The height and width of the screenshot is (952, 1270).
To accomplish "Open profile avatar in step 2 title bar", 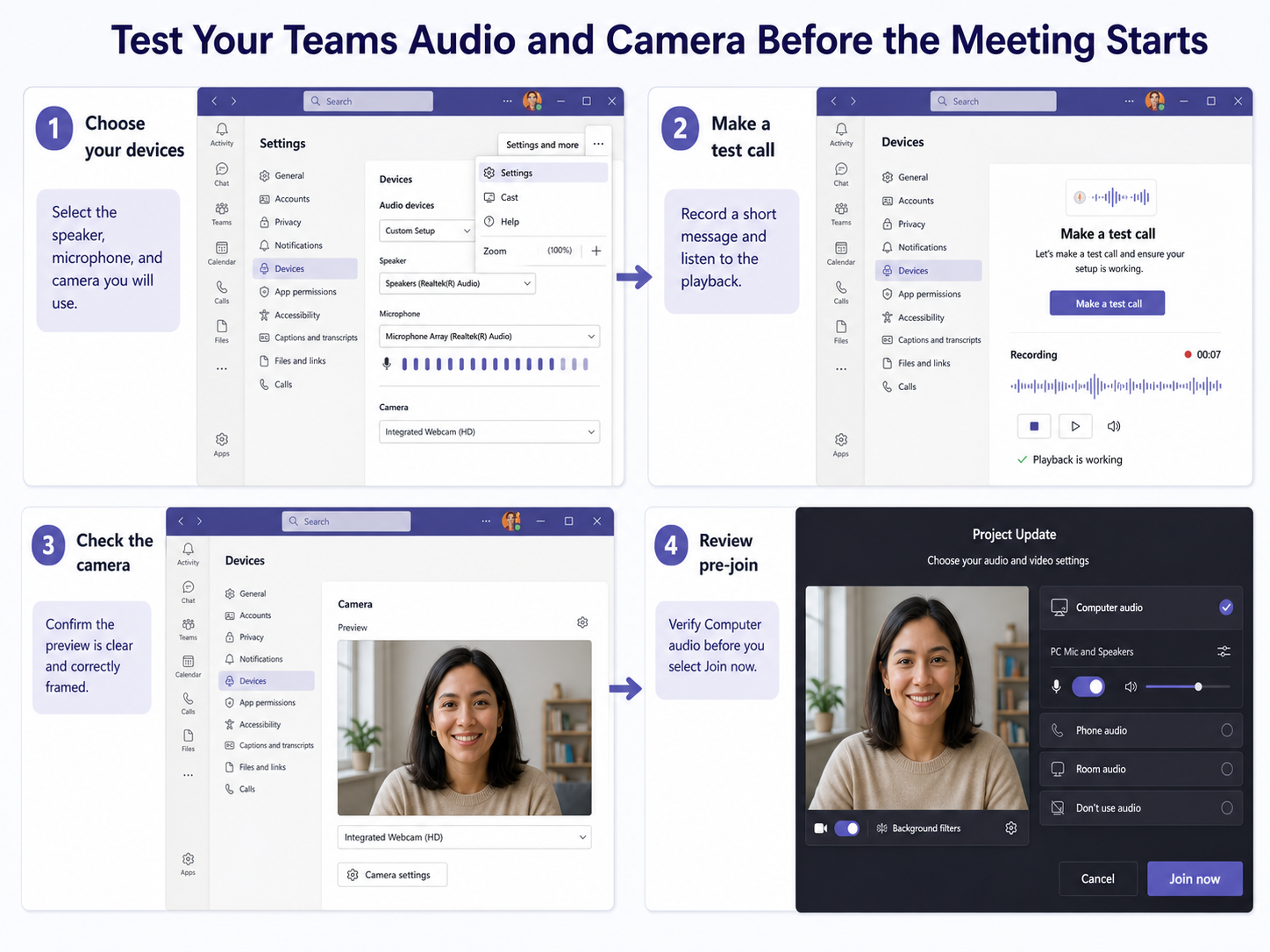I will [x=1155, y=101].
